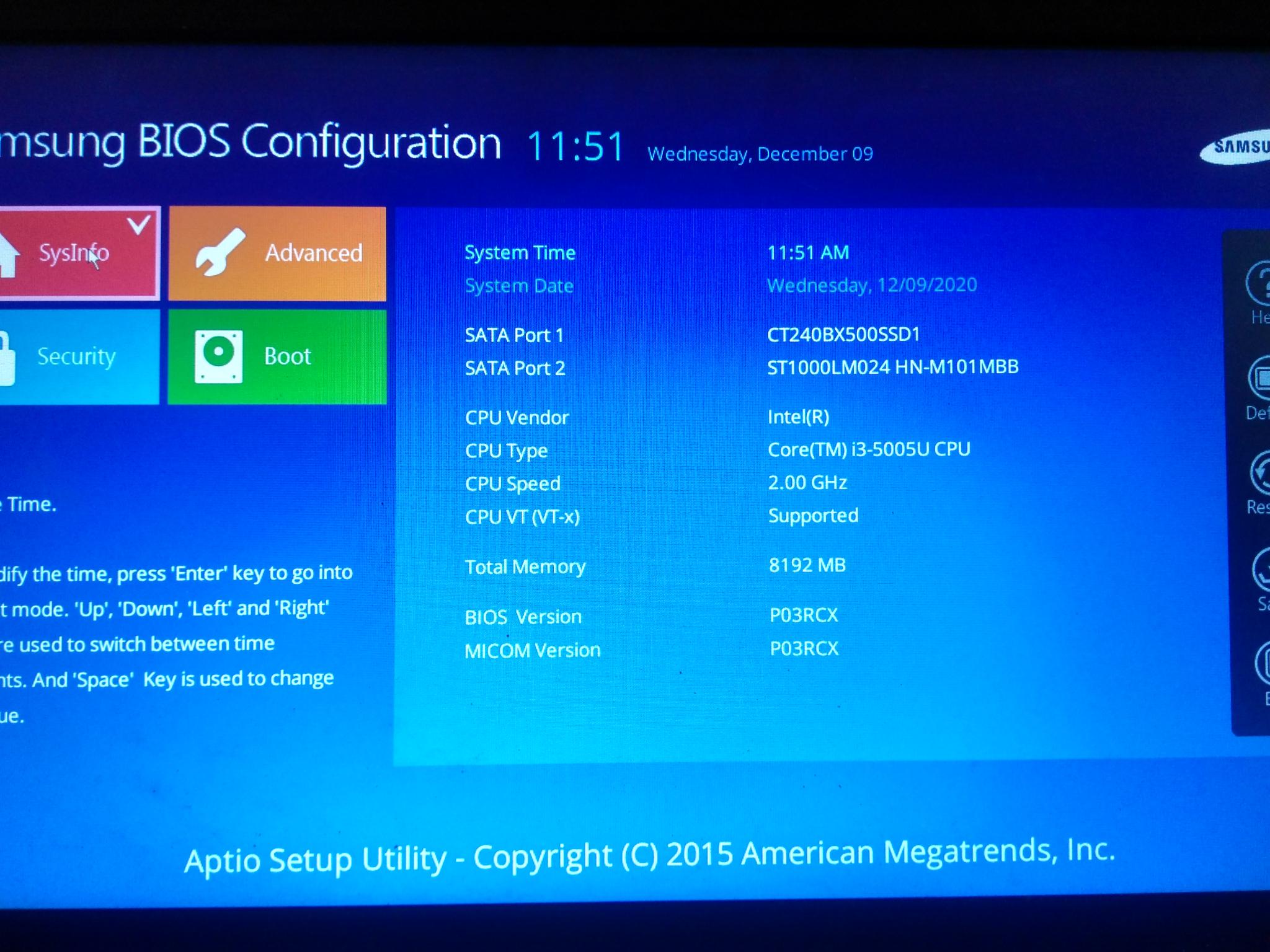This screenshot has height=952, width=1270.
Task: Click the wrench icon on Advanced tile
Action: 220,252
